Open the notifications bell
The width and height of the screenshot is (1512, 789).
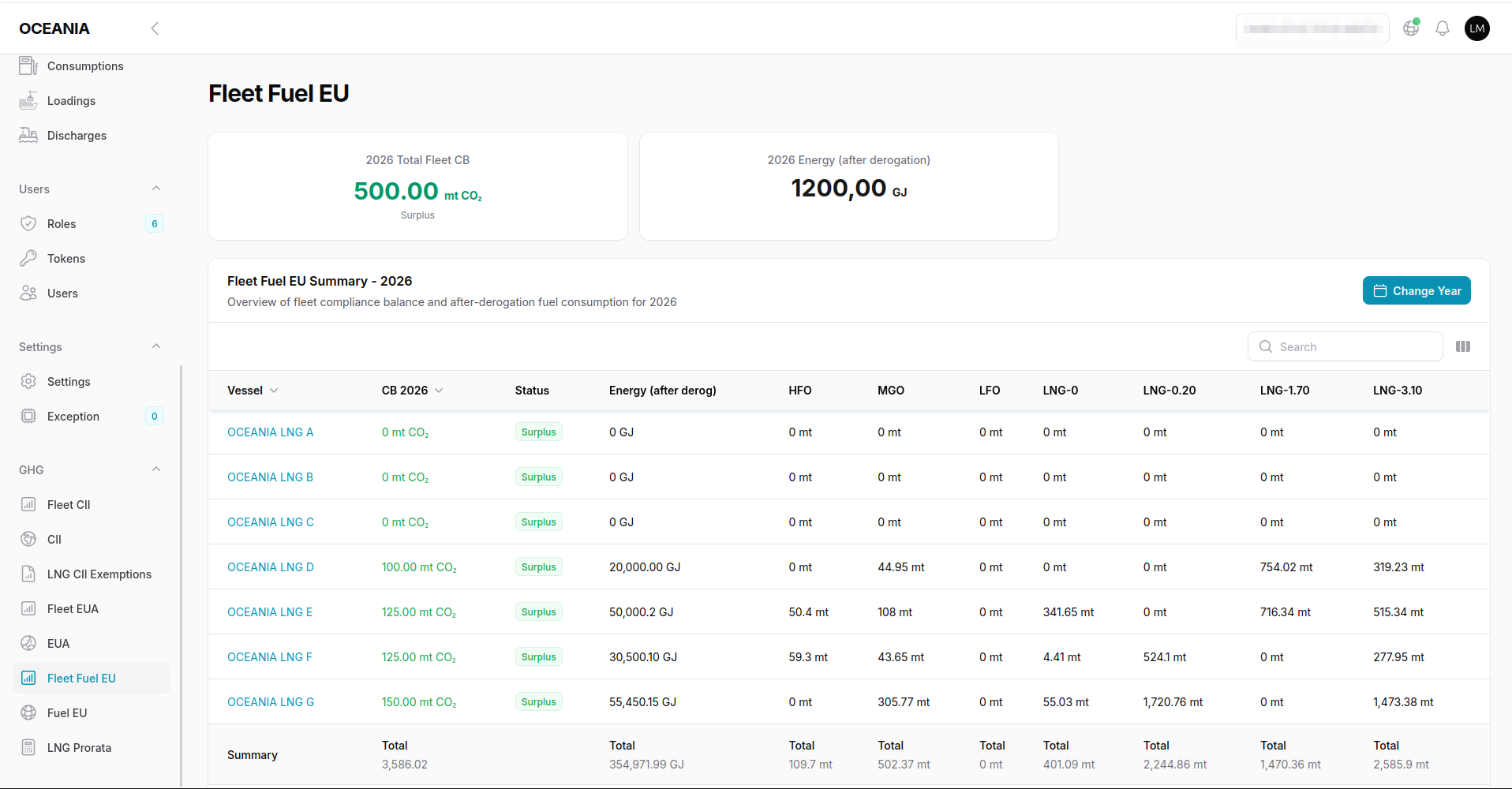click(1443, 28)
